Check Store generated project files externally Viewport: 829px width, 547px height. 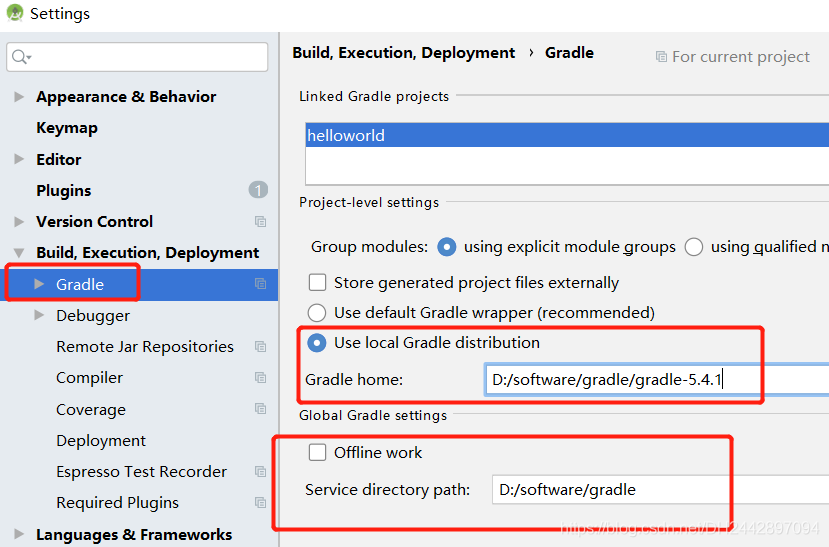(x=317, y=283)
